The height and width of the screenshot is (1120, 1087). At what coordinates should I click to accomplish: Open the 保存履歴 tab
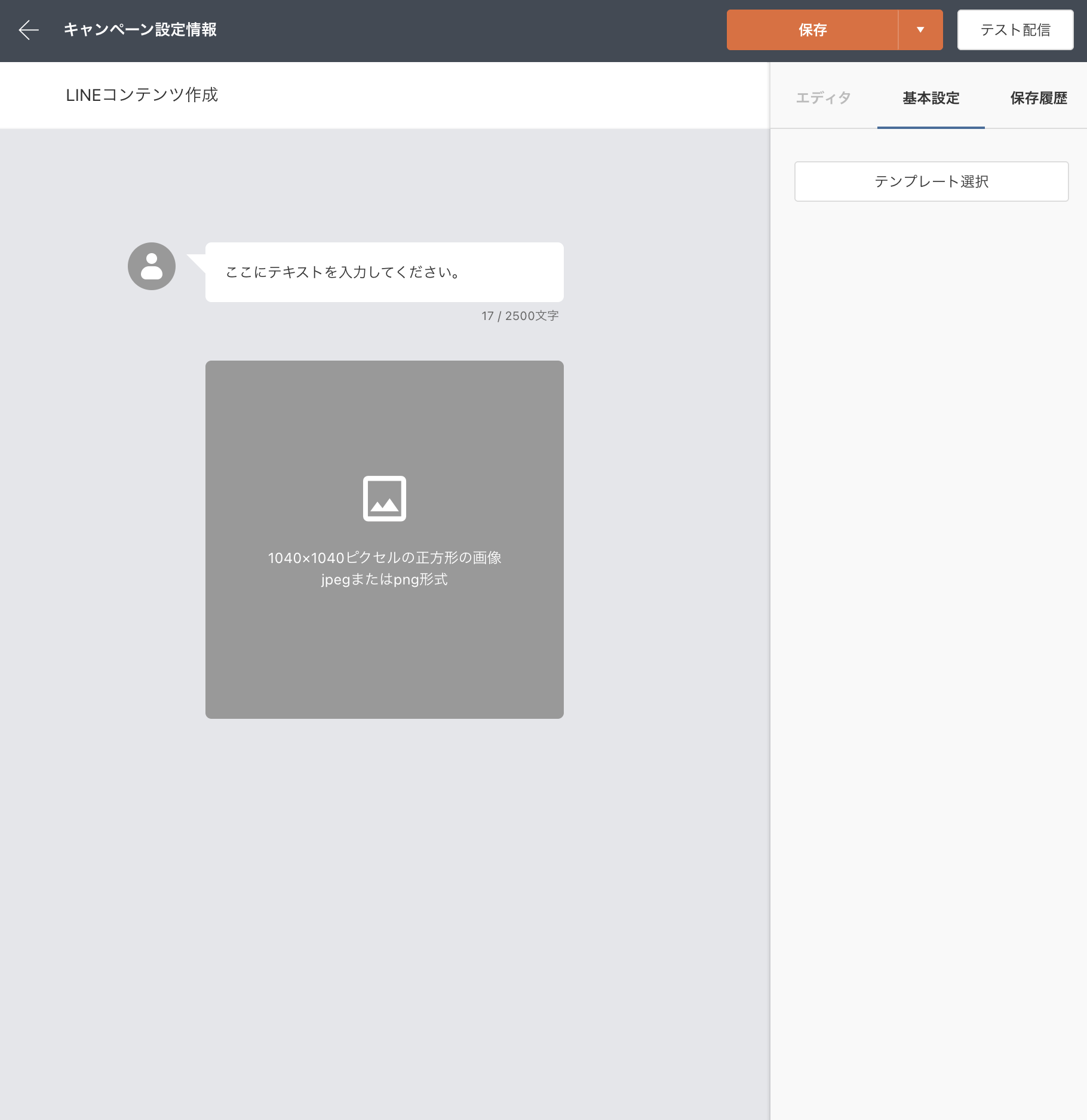coord(1038,98)
